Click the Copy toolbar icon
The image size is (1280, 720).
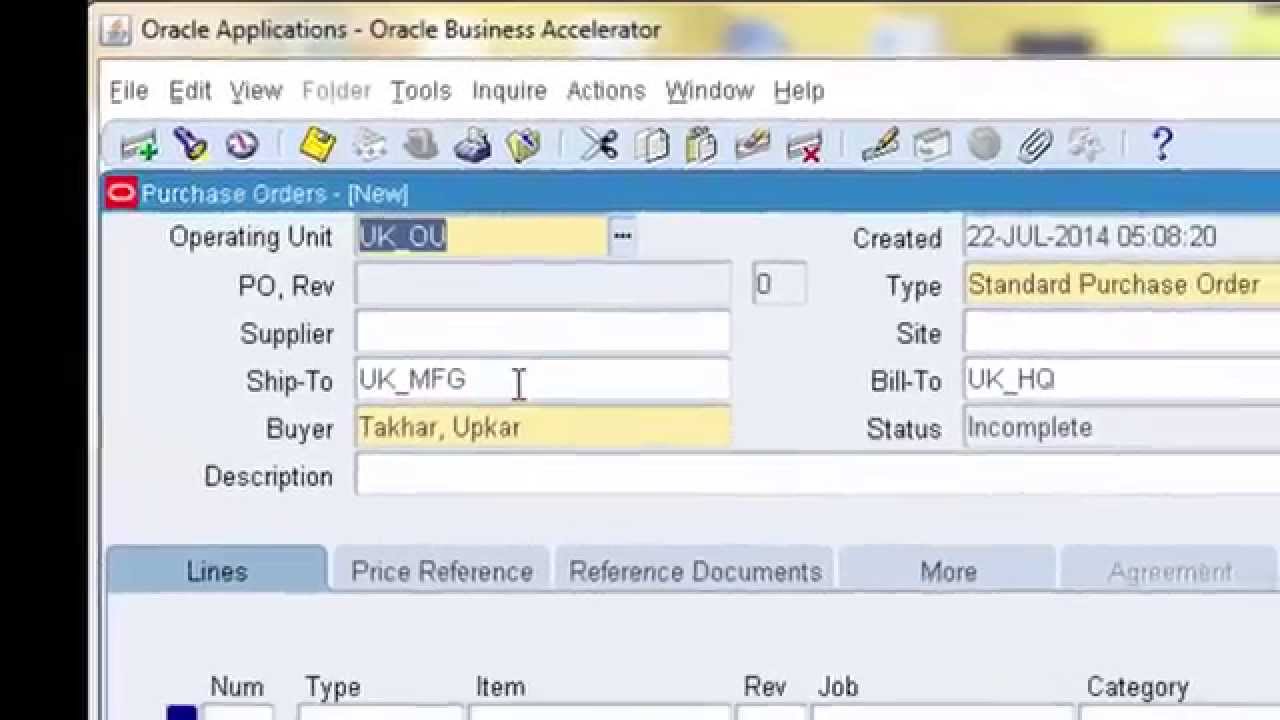pos(651,146)
